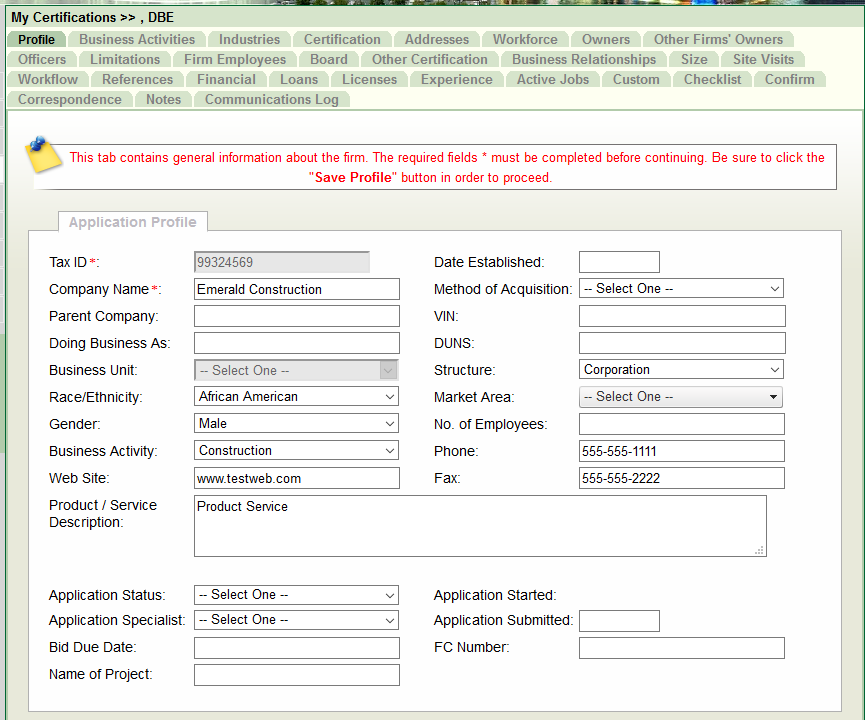
Task: Go to the Site Visits tab
Action: (763, 60)
